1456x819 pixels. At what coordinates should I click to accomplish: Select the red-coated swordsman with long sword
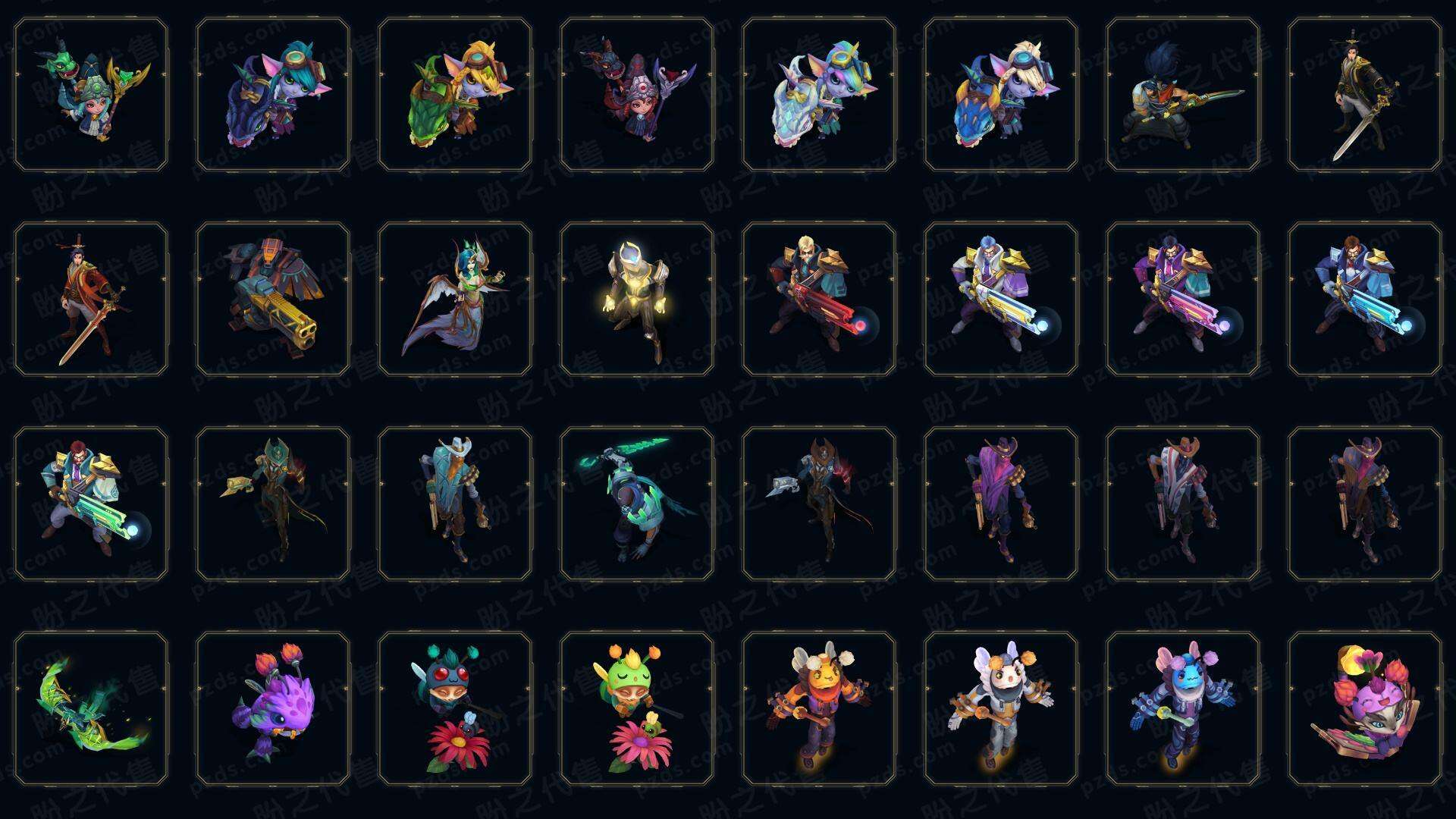91,300
